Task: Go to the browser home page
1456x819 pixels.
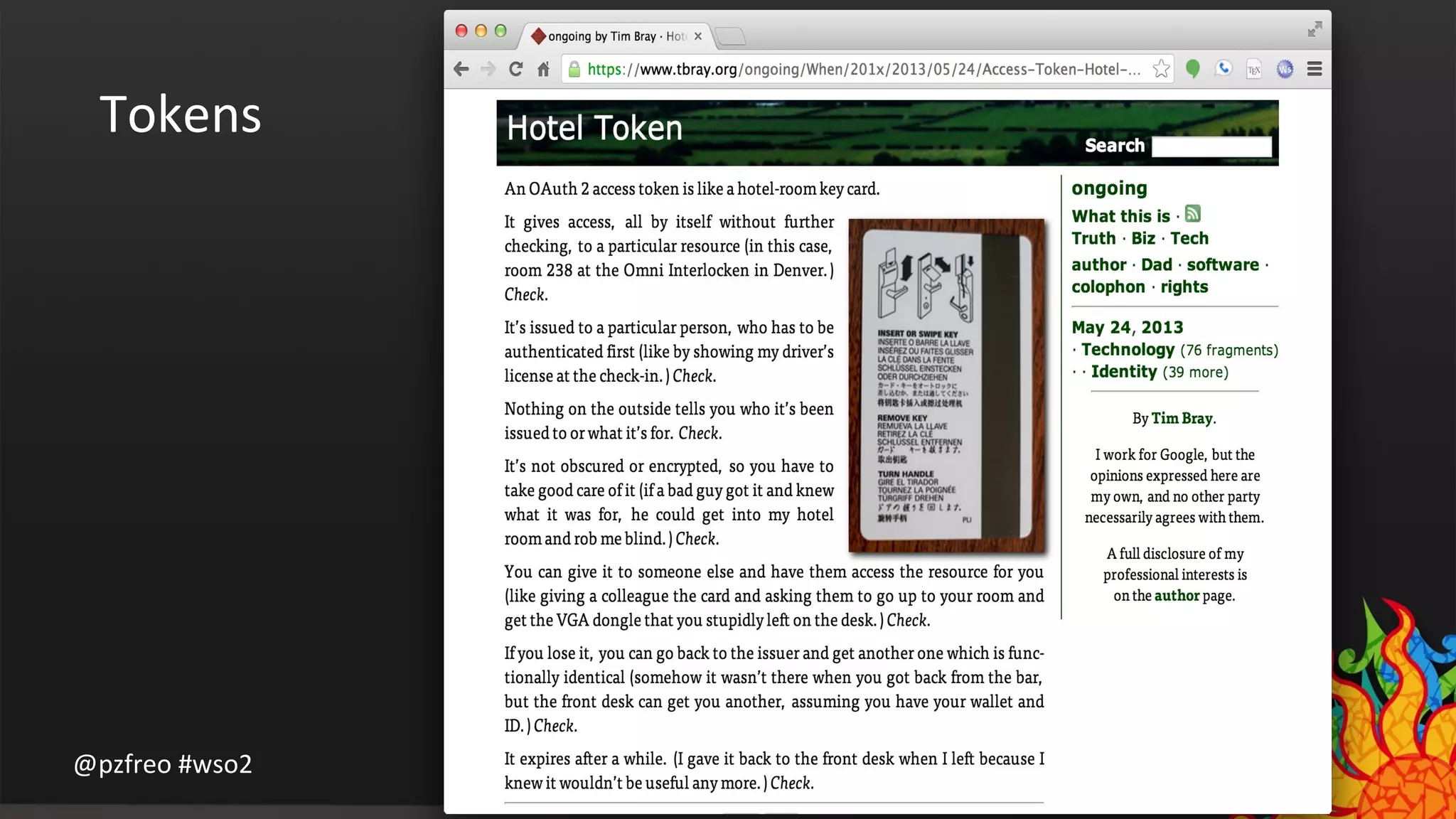Action: pyautogui.click(x=544, y=69)
